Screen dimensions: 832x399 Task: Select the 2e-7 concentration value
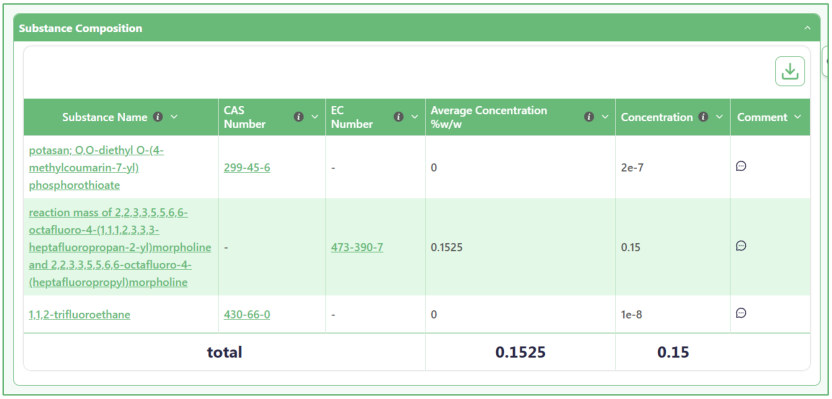pyautogui.click(x=632, y=168)
